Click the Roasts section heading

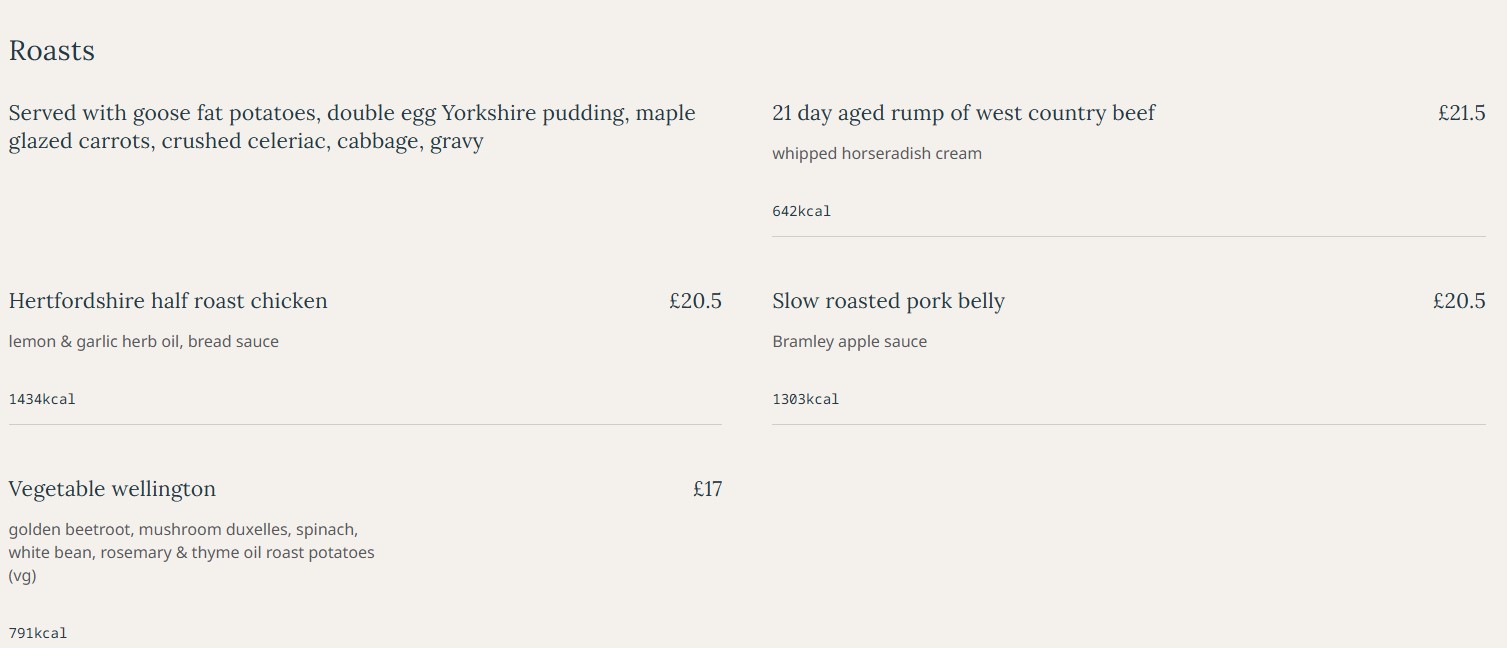click(x=52, y=51)
